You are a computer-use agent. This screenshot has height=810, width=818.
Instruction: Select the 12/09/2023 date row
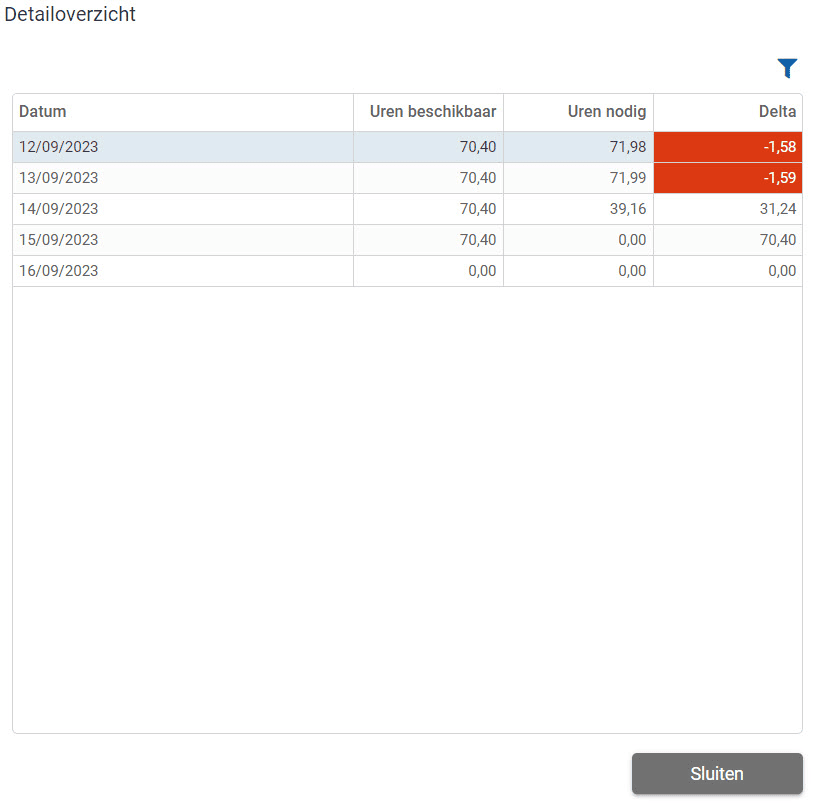pyautogui.click(x=407, y=147)
